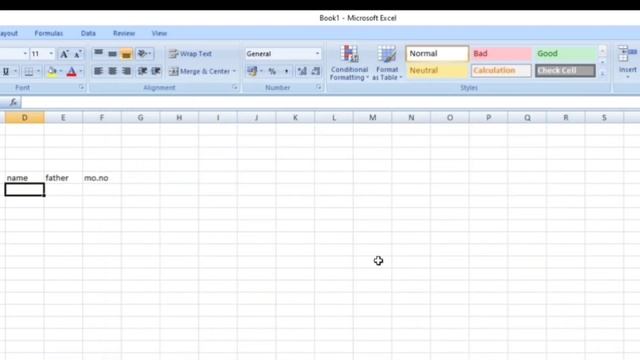
Task: Click the Decrease Decimal icon
Action: coord(316,71)
